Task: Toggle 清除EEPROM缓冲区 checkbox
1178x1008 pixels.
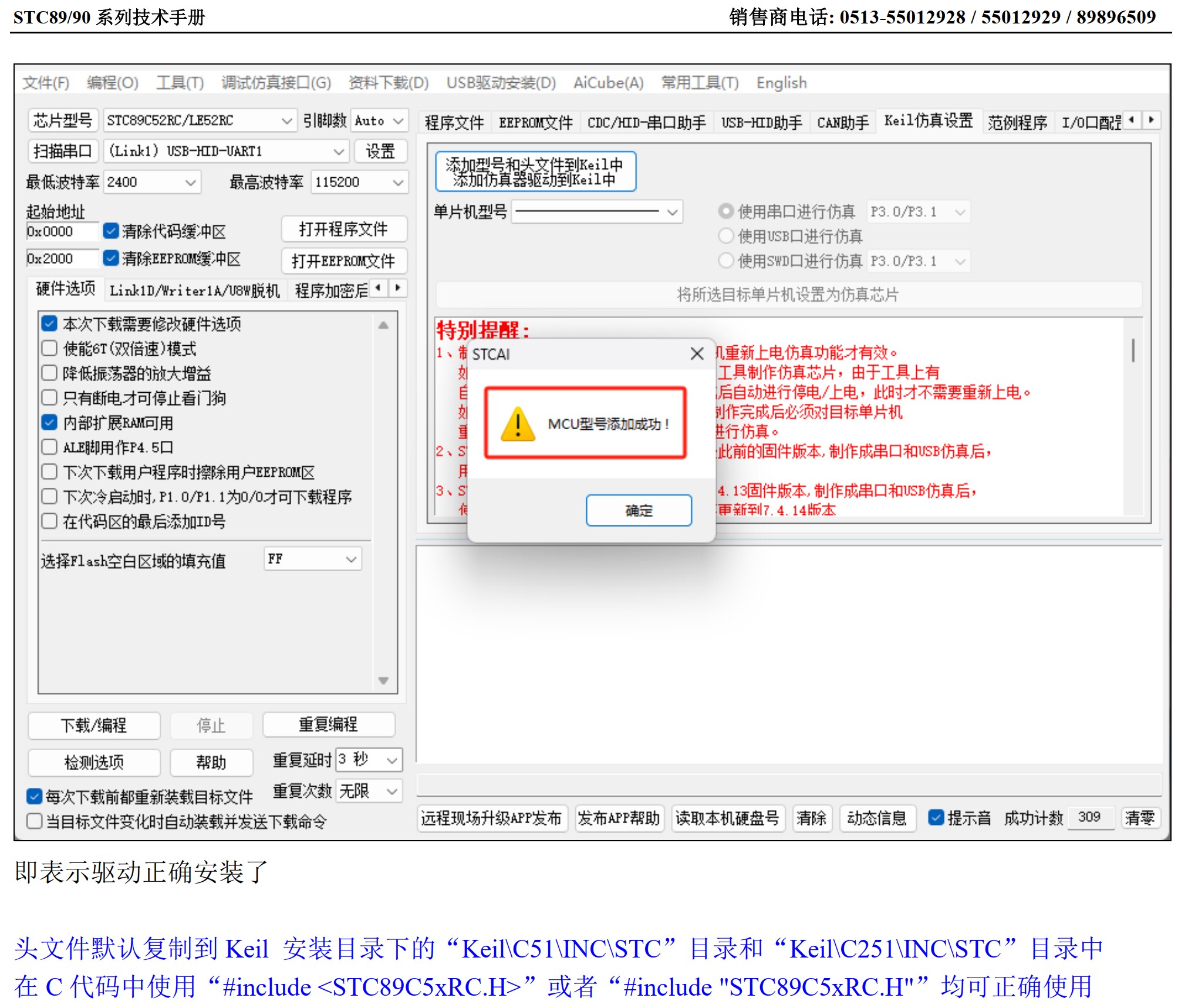Action: (x=110, y=258)
